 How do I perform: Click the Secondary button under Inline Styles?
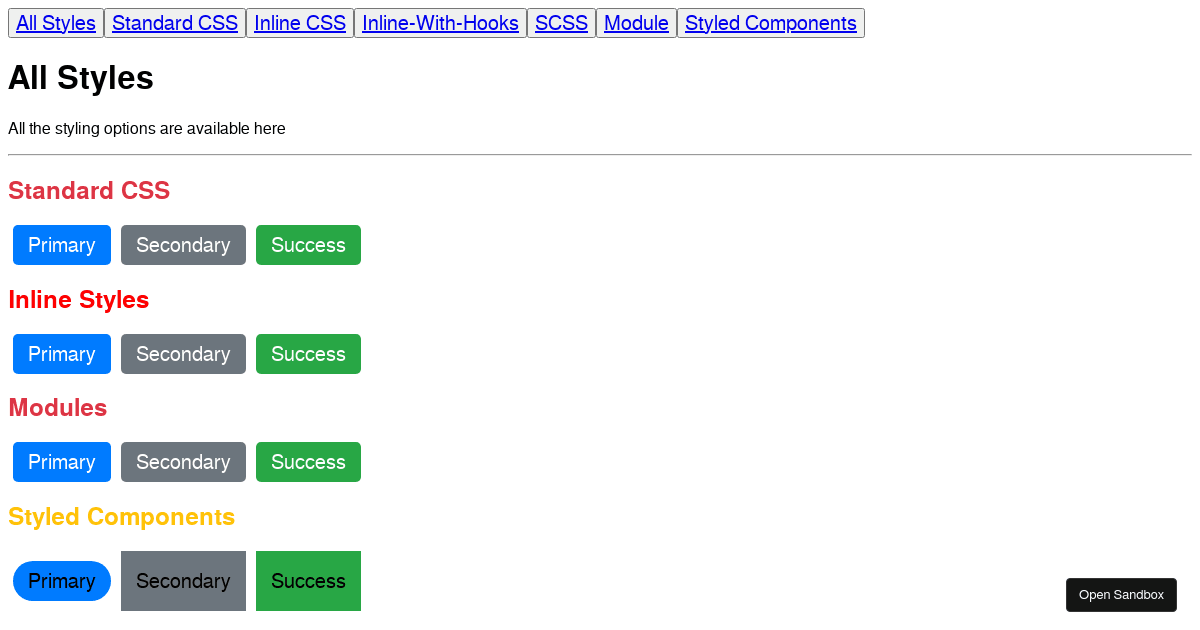point(183,353)
